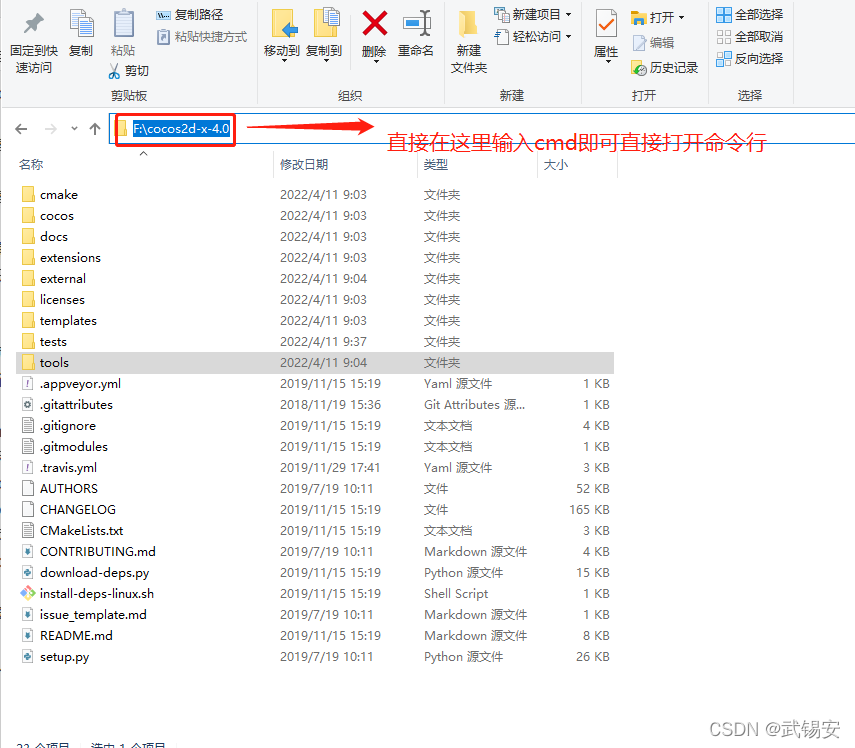The height and width of the screenshot is (748, 855).
Task: Click the Edit (编辑) ribbon button
Action: [653, 43]
